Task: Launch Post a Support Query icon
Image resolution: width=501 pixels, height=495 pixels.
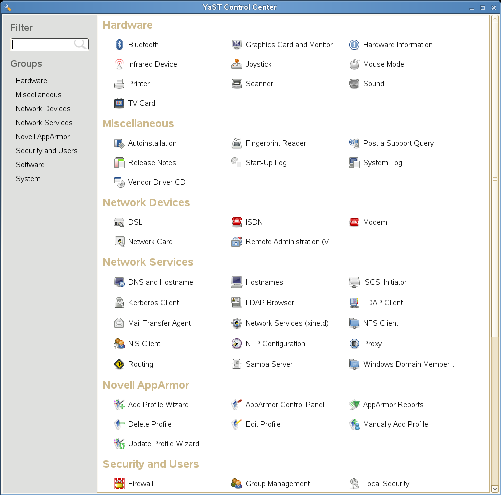Action: (354, 143)
